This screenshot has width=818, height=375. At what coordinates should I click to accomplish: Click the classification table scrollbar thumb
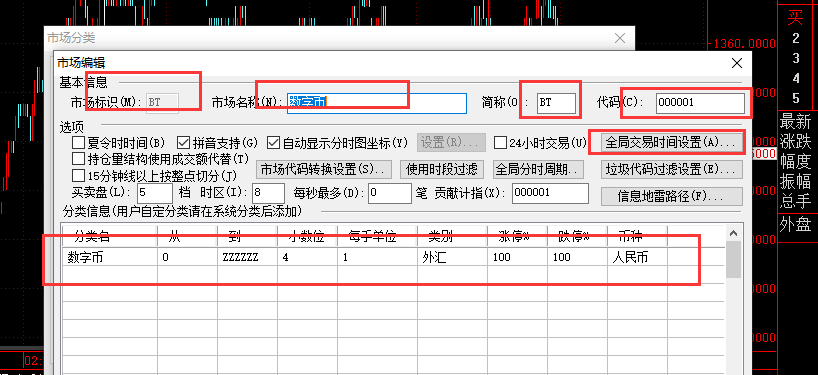[733, 259]
